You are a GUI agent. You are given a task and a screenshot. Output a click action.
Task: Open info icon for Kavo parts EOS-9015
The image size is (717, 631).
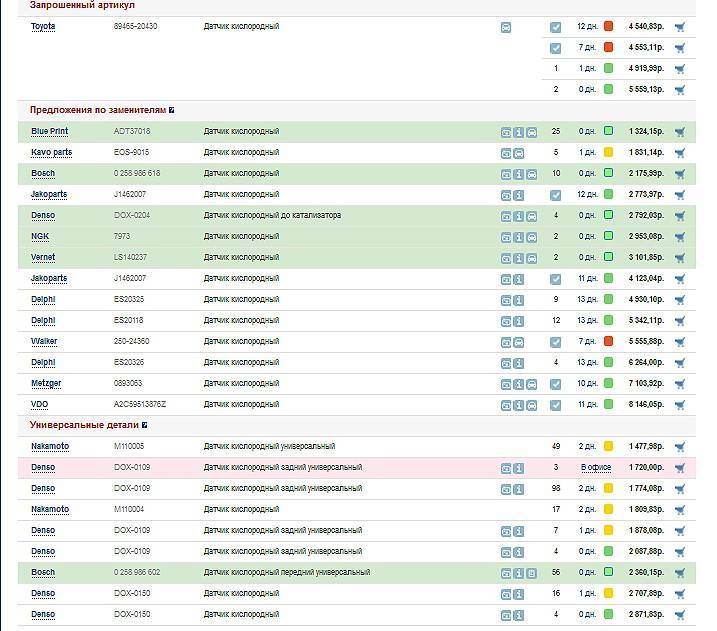point(519,153)
